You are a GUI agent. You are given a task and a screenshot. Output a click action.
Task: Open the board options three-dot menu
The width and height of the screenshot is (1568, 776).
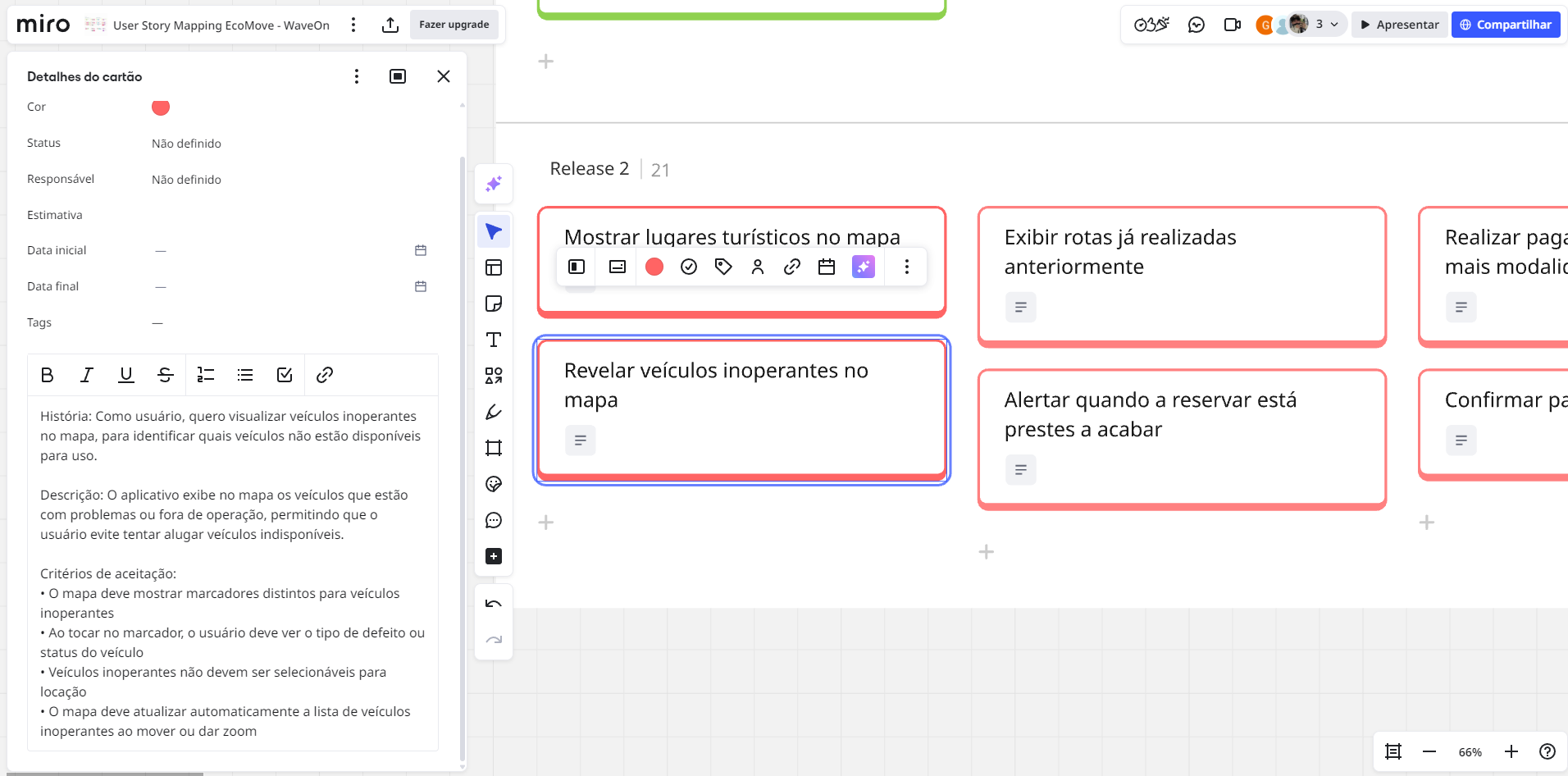pyautogui.click(x=353, y=25)
